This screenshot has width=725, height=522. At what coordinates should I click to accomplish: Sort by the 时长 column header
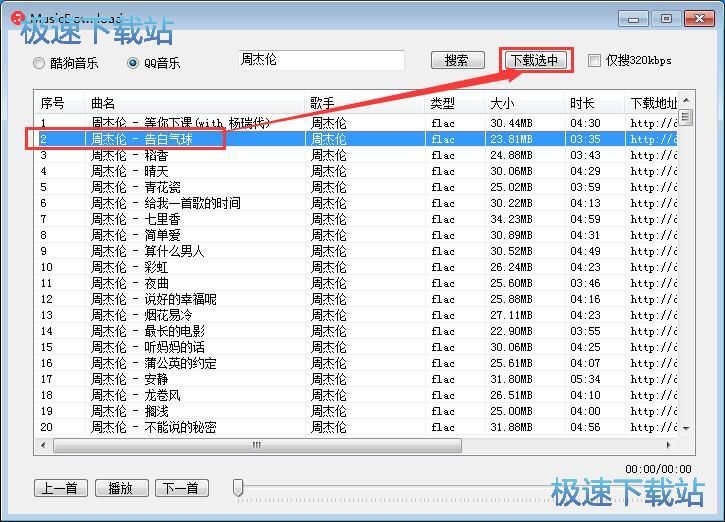(x=595, y=103)
